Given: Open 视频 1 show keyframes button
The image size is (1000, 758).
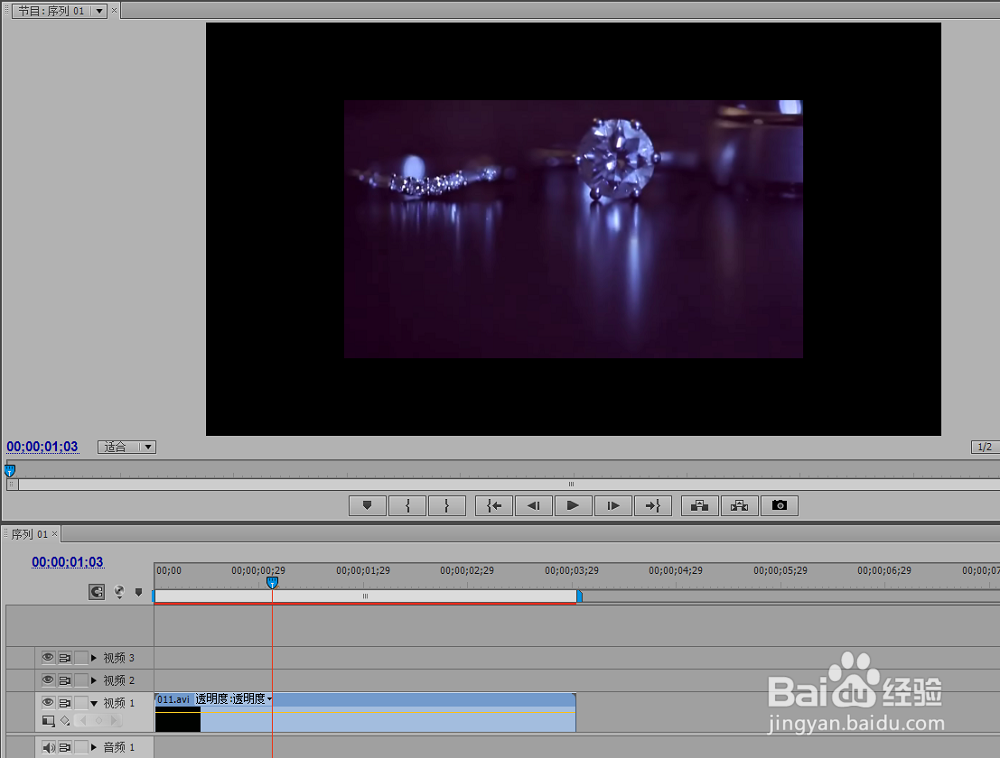Looking at the screenshot, I should click(65, 720).
